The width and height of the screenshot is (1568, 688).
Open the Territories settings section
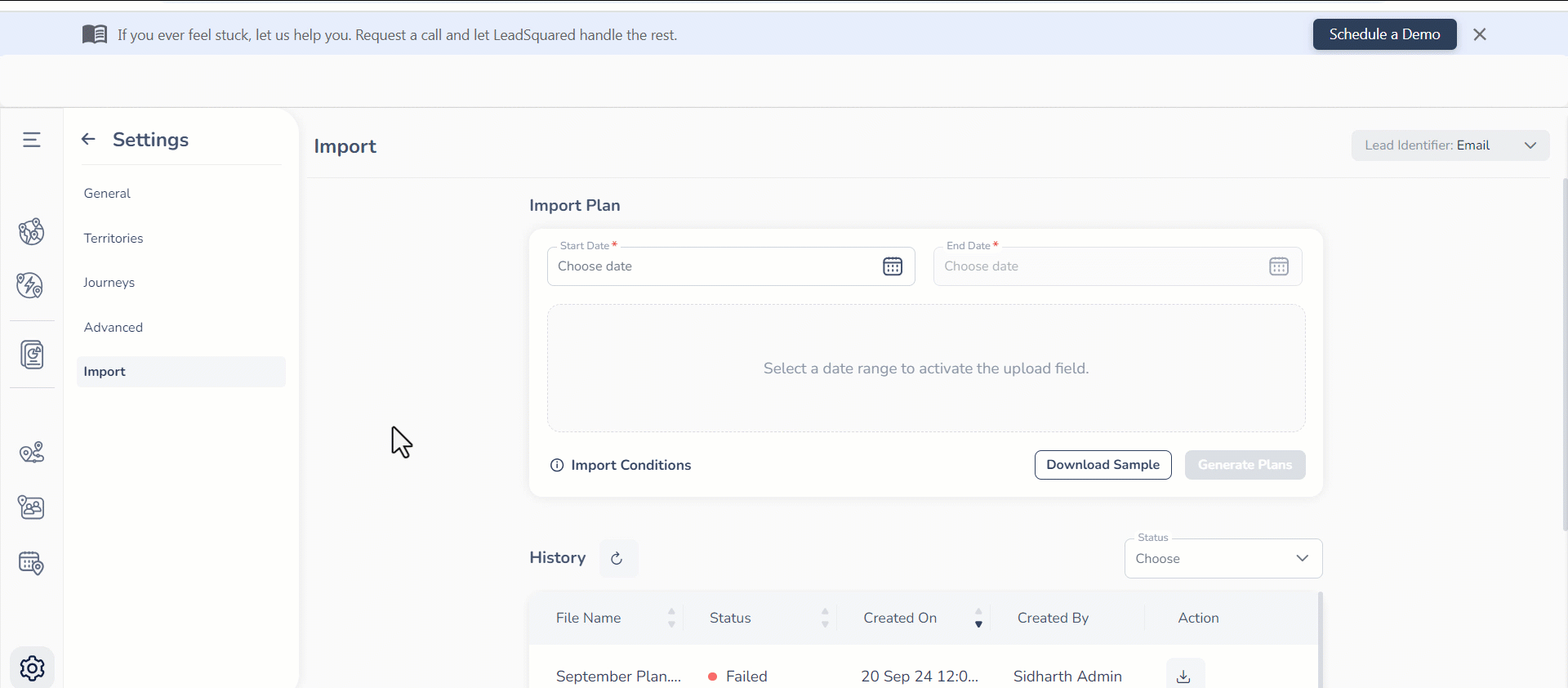[114, 239]
